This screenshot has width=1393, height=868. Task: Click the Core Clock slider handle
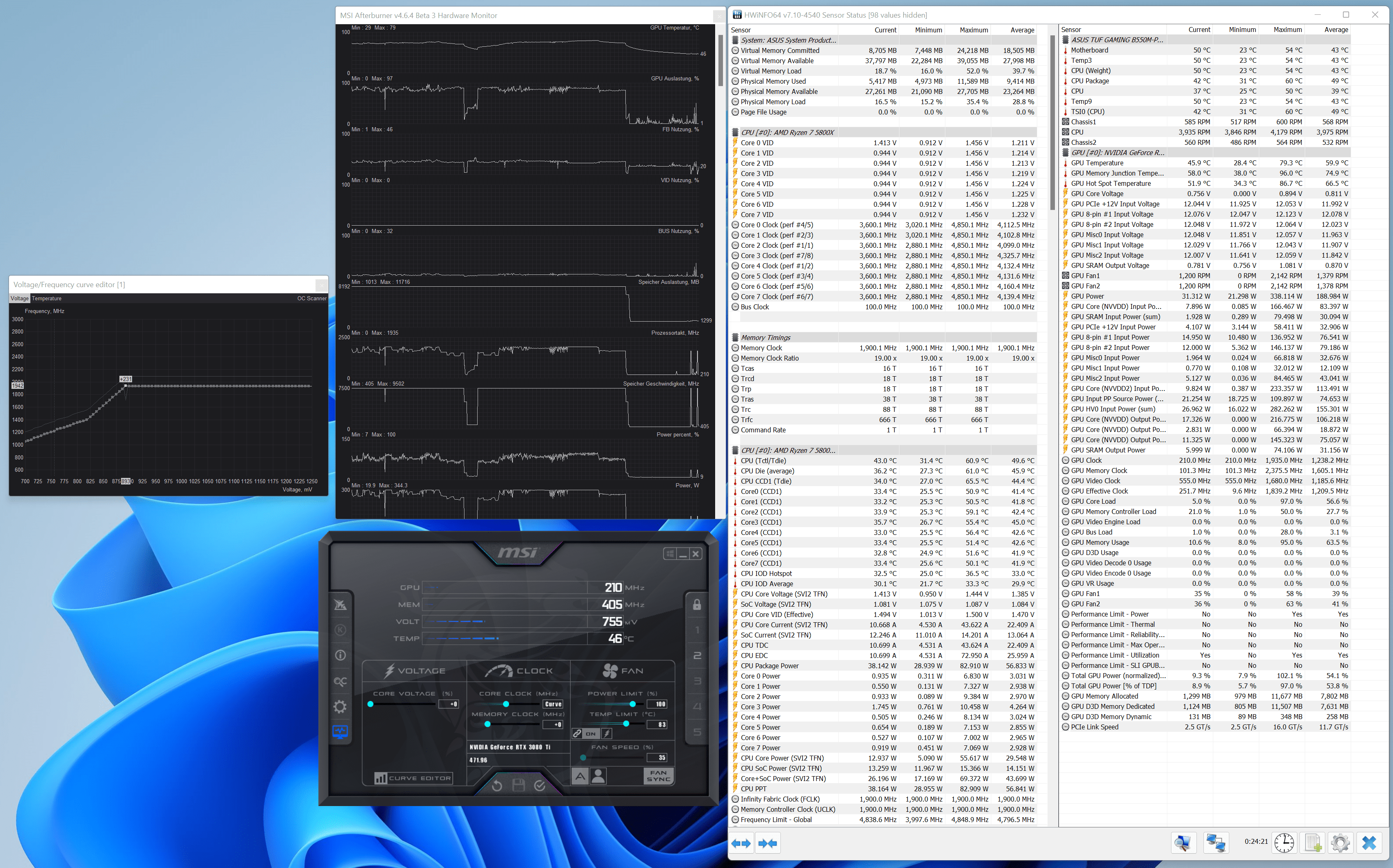tap(506, 704)
